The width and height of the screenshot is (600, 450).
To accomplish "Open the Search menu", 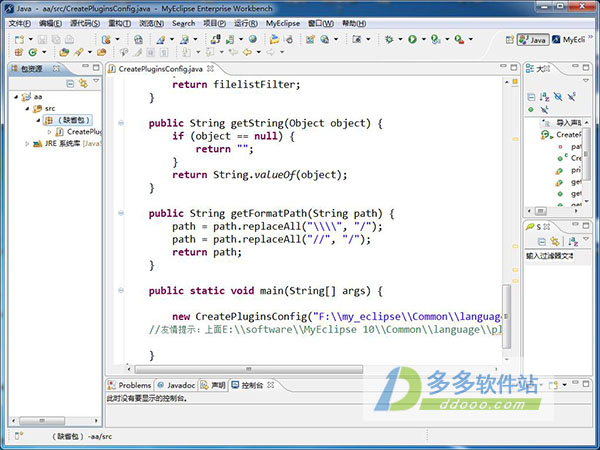I will click(183, 22).
